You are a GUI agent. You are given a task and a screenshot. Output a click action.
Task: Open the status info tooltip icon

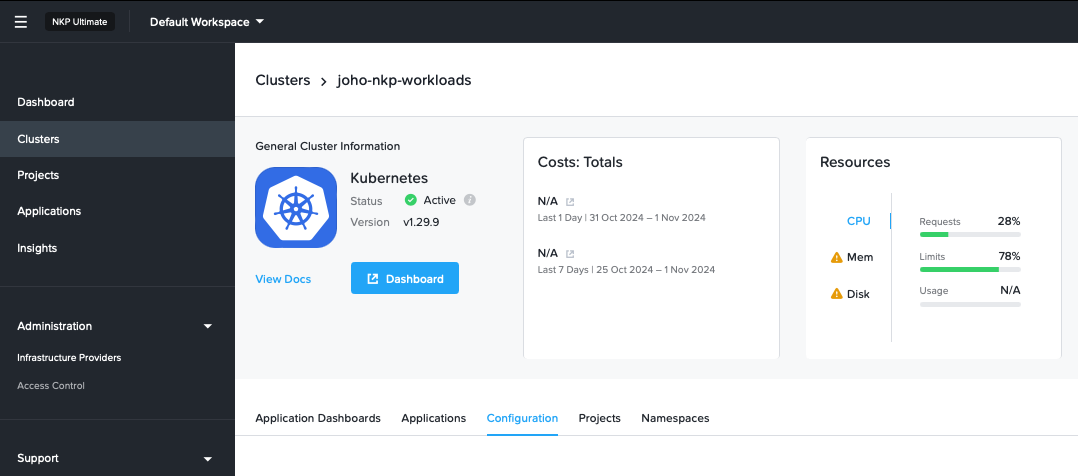[470, 200]
